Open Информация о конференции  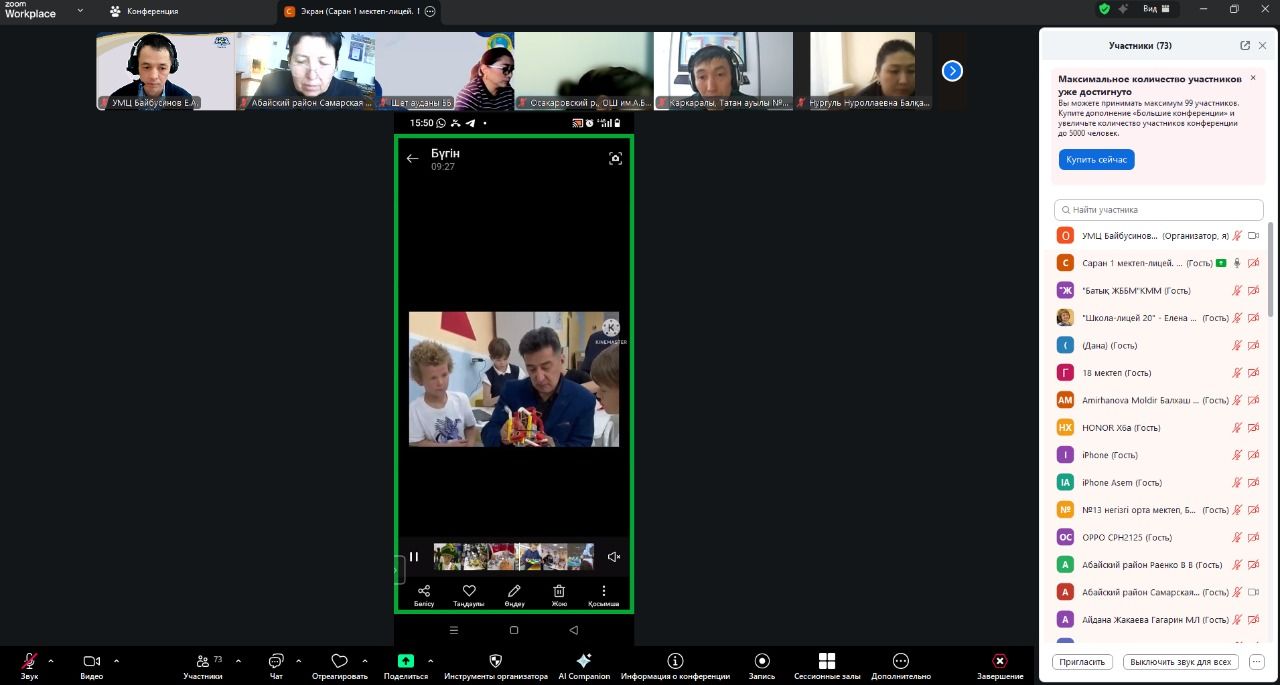pyautogui.click(x=675, y=661)
